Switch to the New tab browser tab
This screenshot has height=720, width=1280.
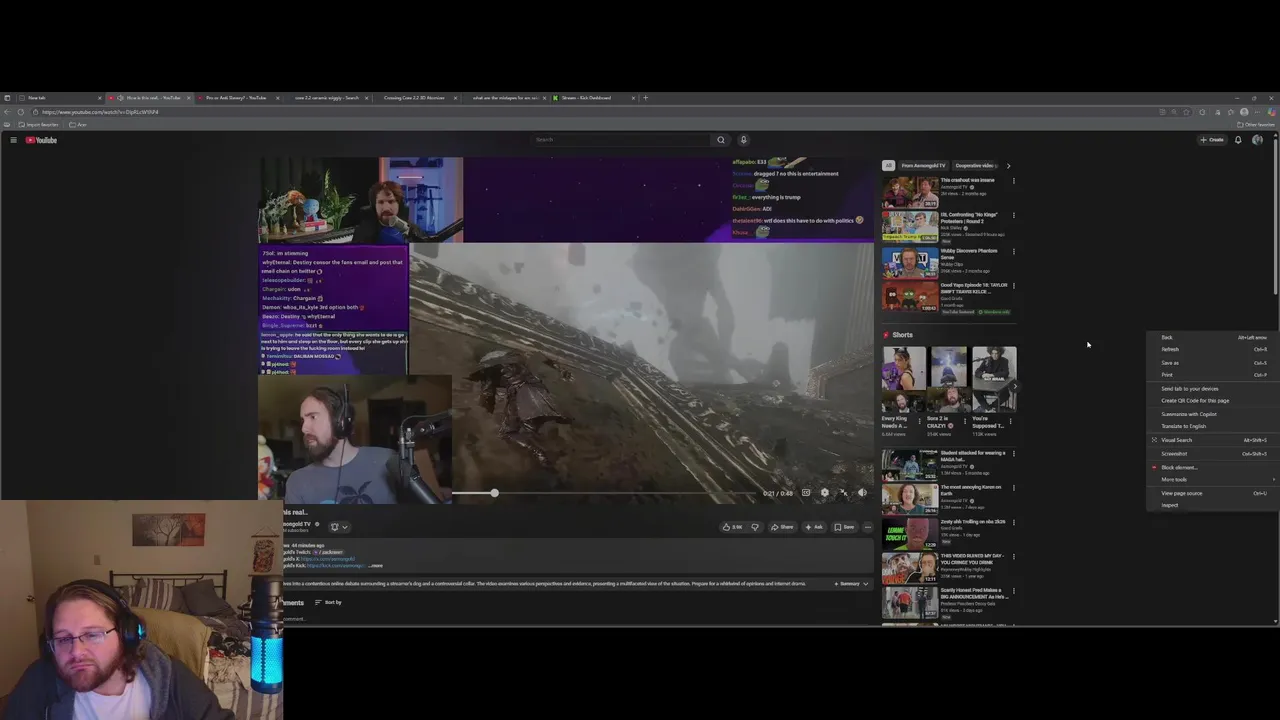[60, 98]
